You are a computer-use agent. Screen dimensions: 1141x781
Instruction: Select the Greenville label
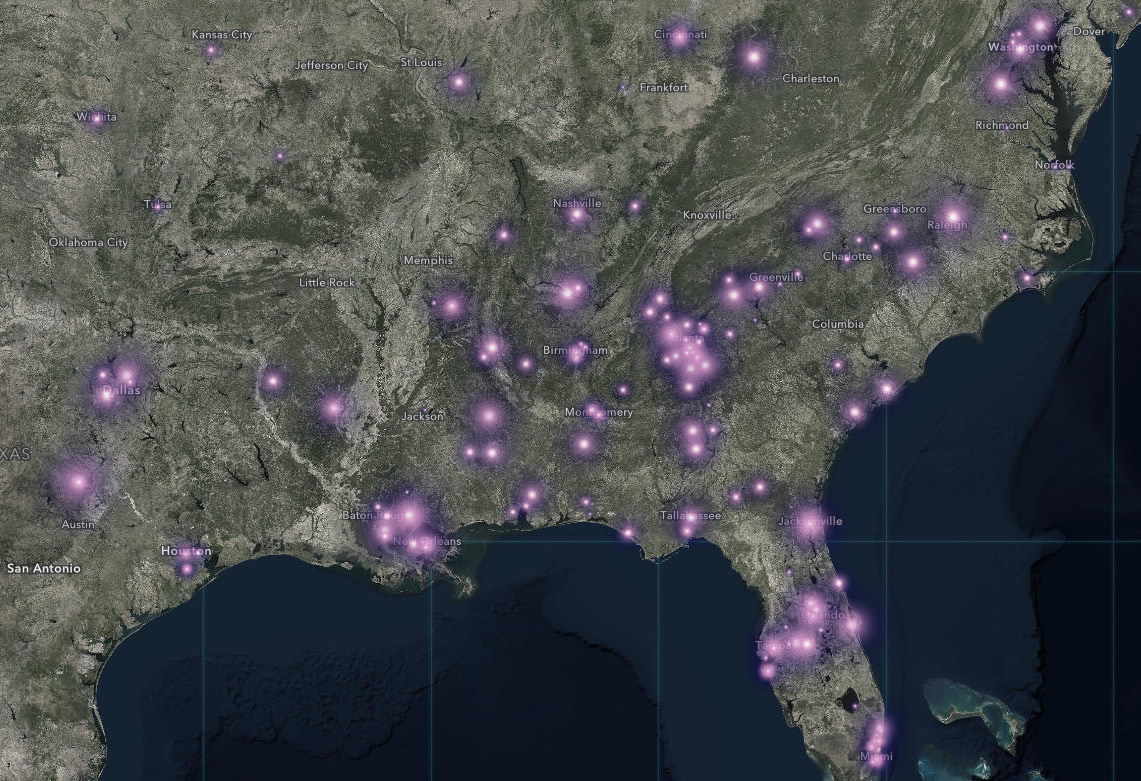click(776, 277)
